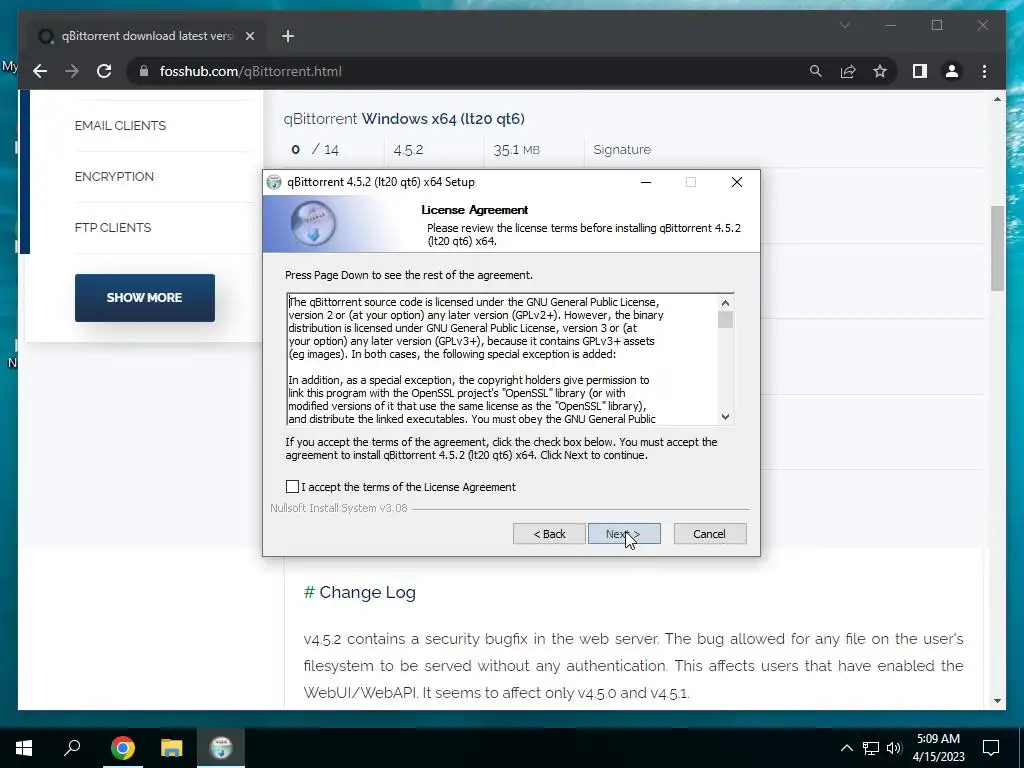Open File Explorer from taskbar
The image size is (1024, 768).
click(x=171, y=748)
